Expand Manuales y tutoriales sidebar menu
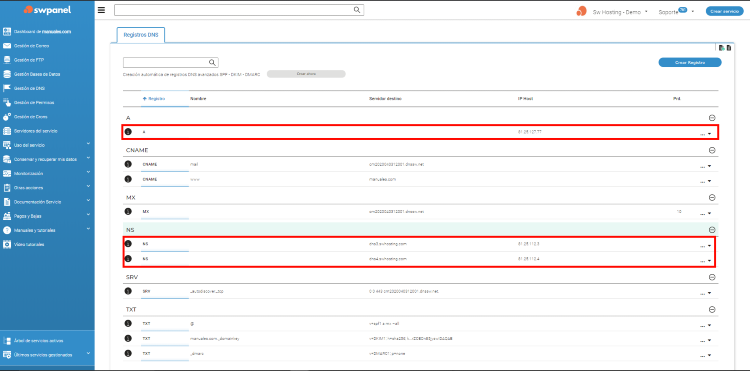 [88, 229]
